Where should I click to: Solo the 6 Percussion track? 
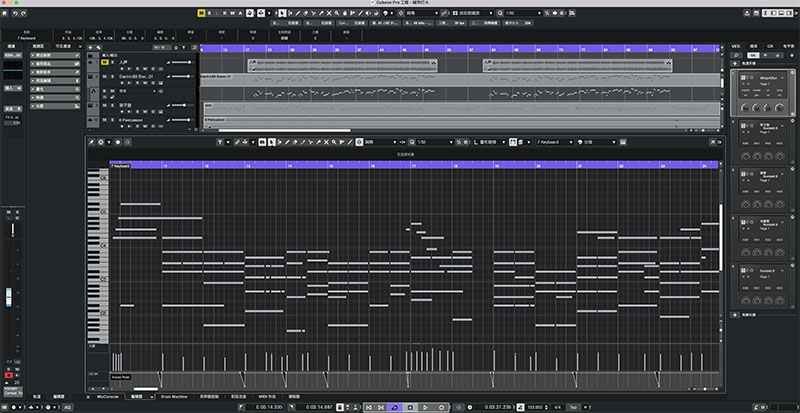tap(112, 120)
